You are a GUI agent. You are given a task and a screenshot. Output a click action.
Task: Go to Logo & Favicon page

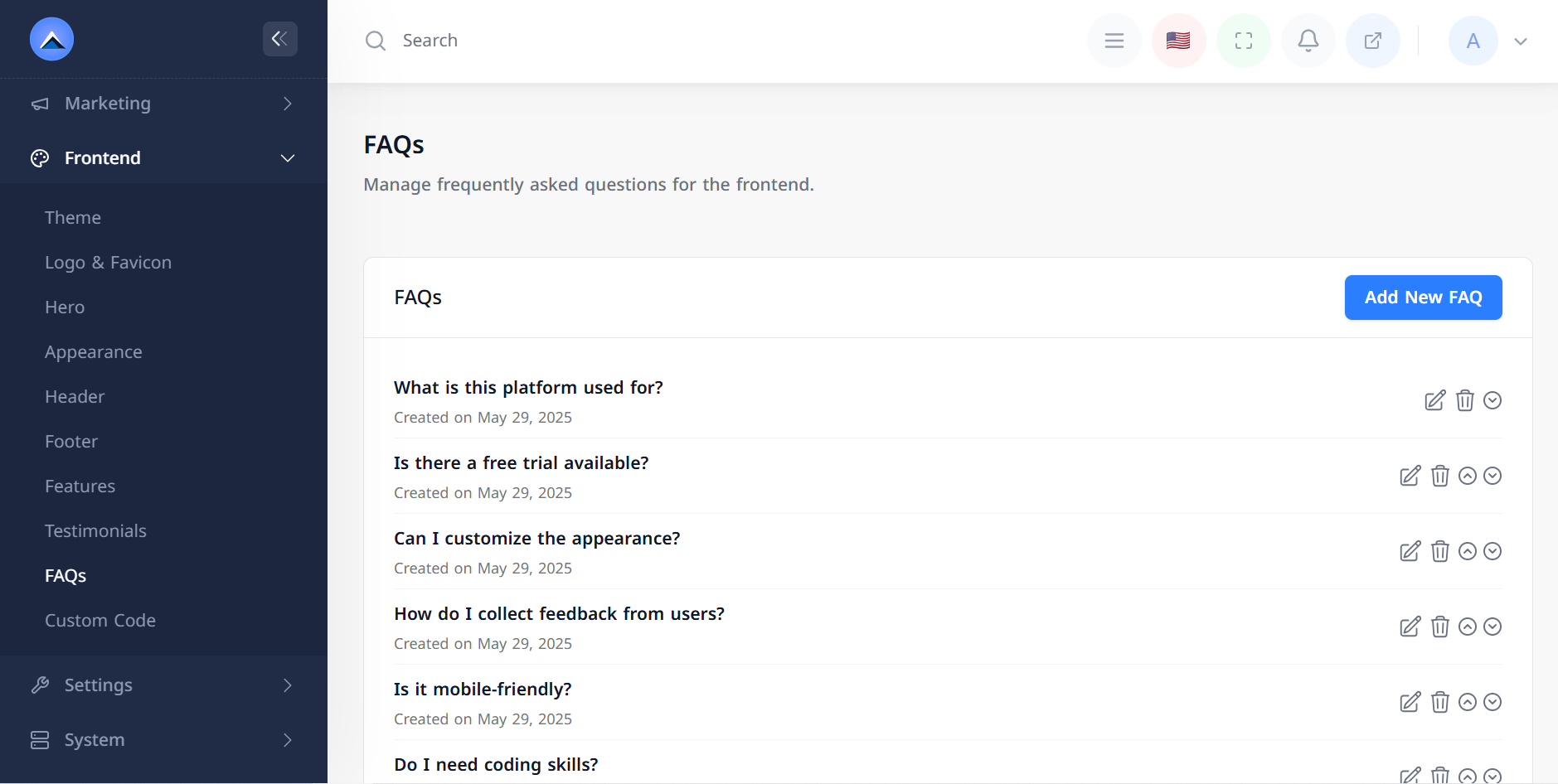point(108,263)
